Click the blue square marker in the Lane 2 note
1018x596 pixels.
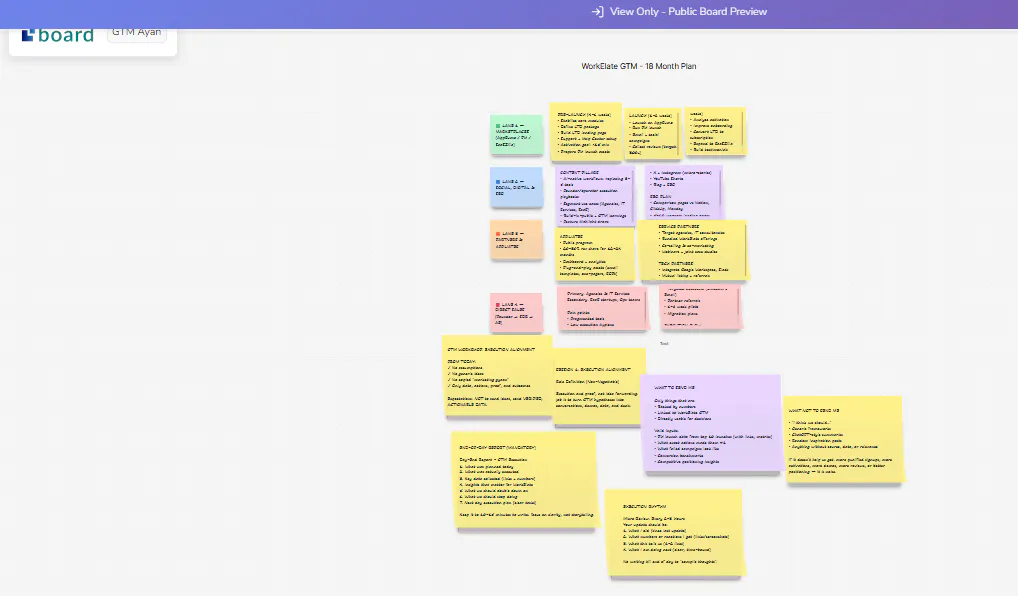click(498, 182)
